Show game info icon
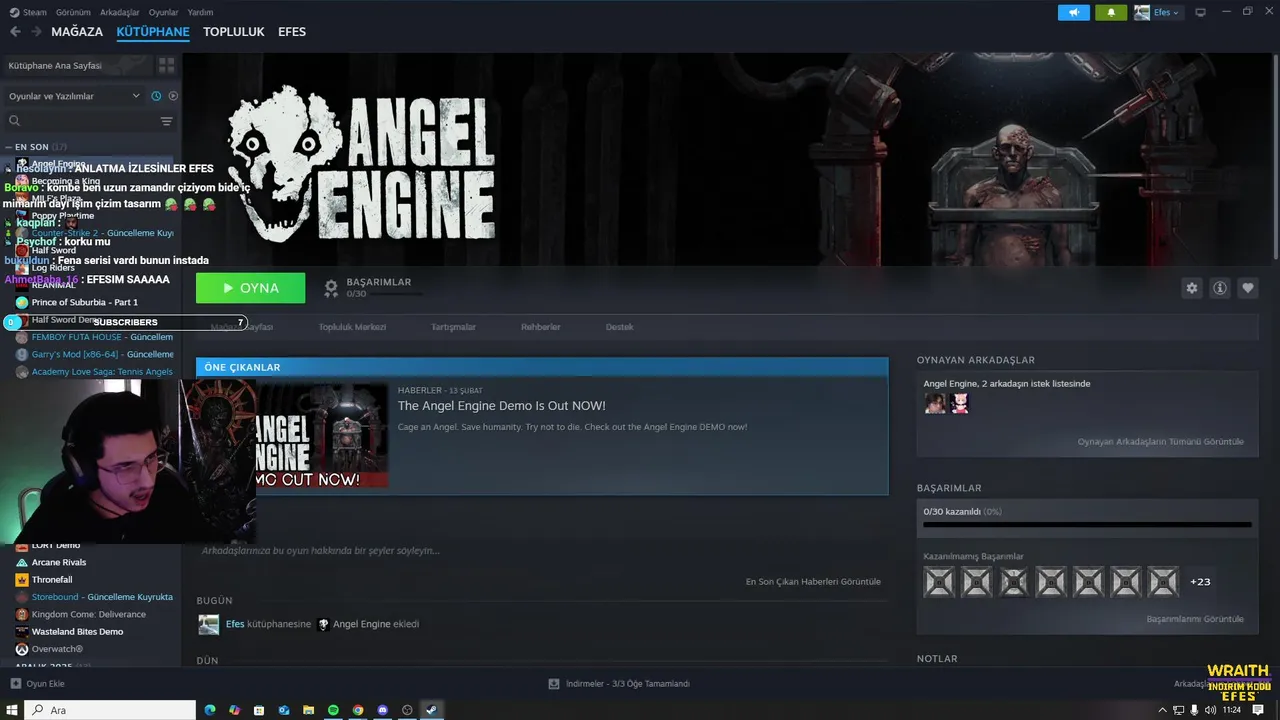 click(x=1220, y=288)
